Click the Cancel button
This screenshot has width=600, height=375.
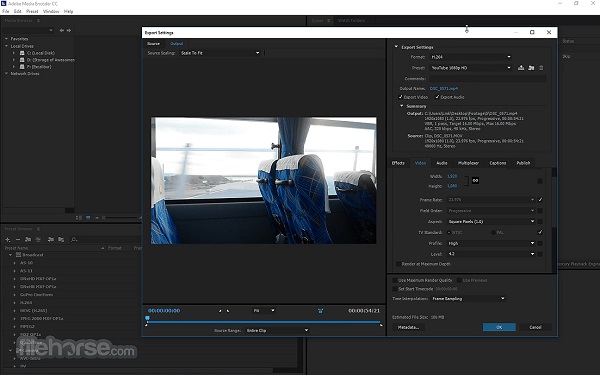[535, 327]
